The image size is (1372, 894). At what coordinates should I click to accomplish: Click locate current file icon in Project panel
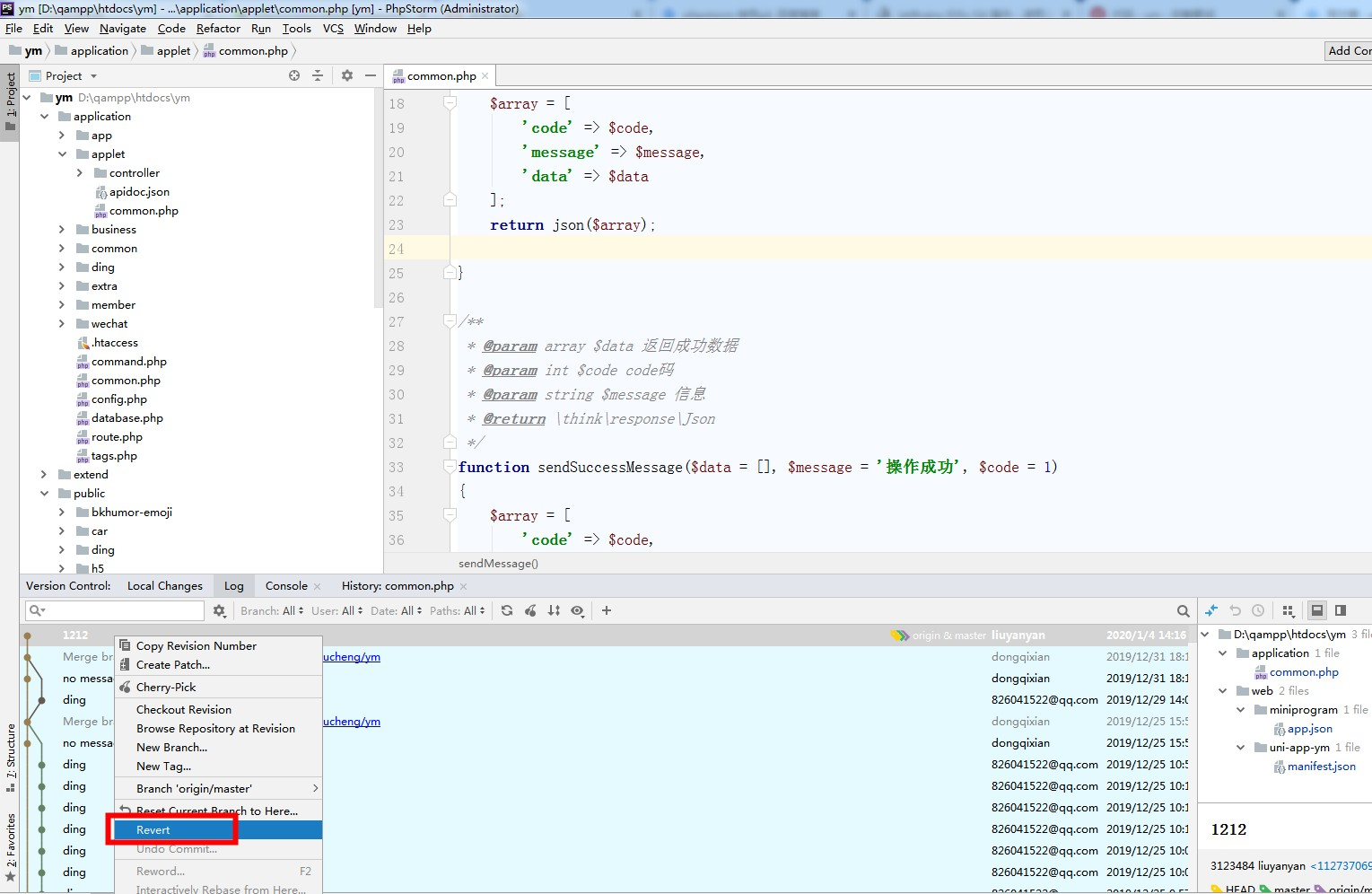[294, 76]
